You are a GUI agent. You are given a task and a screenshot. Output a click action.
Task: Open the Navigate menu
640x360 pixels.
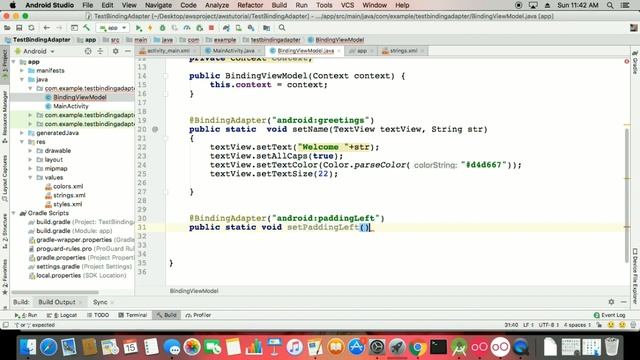(x=158, y=5)
